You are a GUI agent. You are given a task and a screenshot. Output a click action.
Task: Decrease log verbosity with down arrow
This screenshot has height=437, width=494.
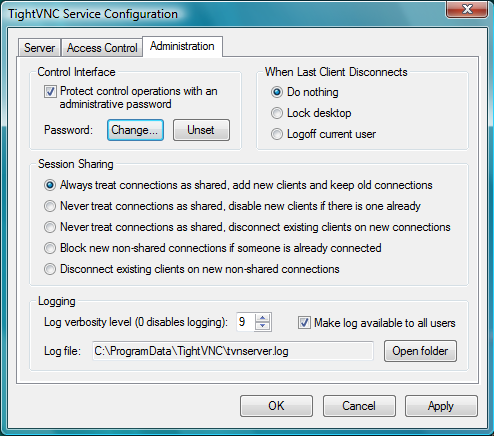coord(263,326)
